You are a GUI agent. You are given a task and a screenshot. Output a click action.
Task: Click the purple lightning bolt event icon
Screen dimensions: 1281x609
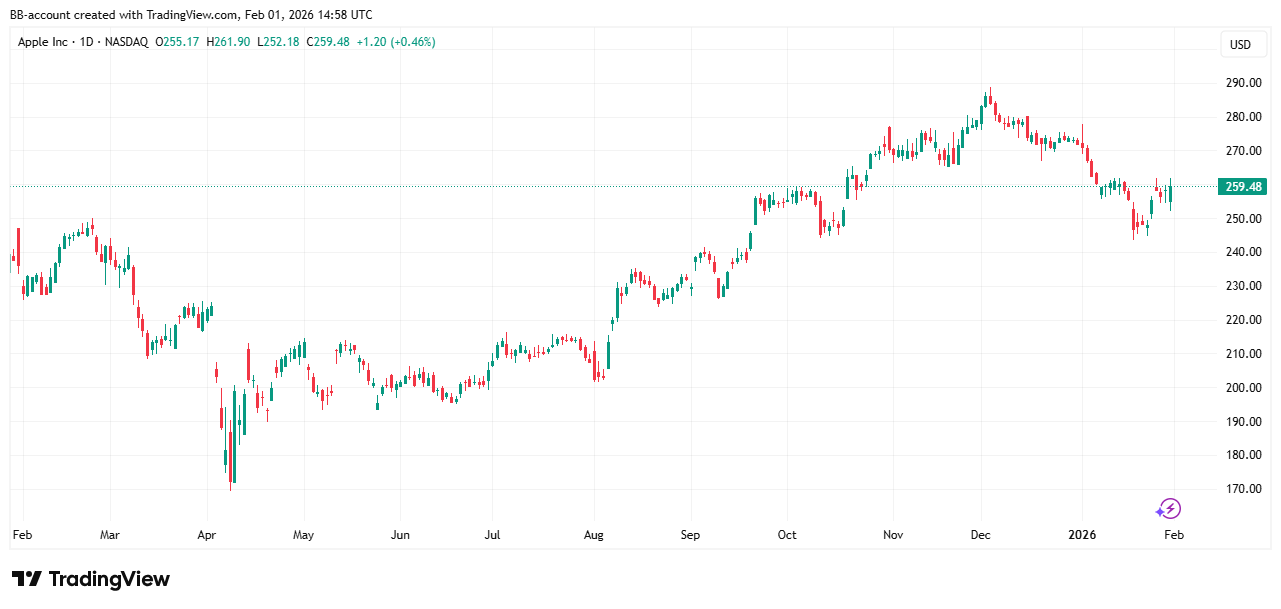pos(1169,509)
